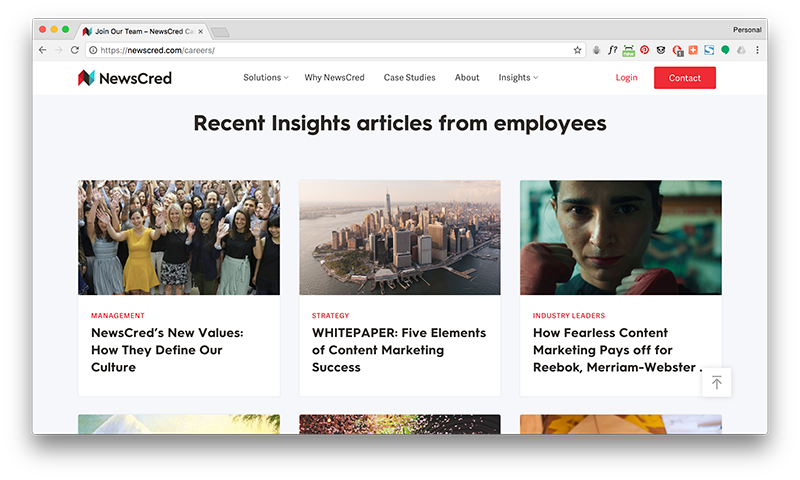Open 'How Fearless Content Marketing' article title
Viewport: 800px width, 480px height.
coord(617,350)
